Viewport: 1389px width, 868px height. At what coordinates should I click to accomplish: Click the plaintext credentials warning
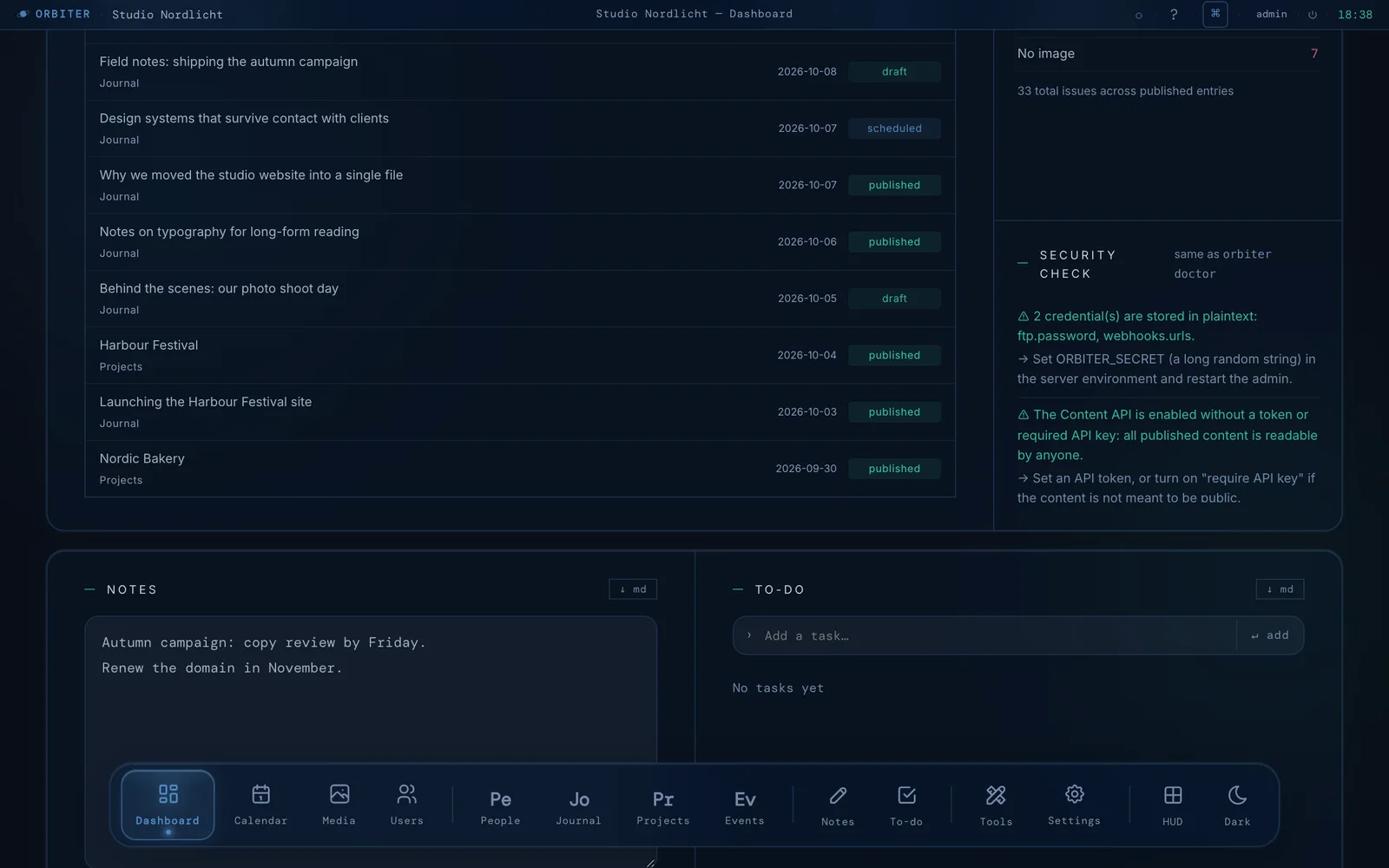point(1137,326)
